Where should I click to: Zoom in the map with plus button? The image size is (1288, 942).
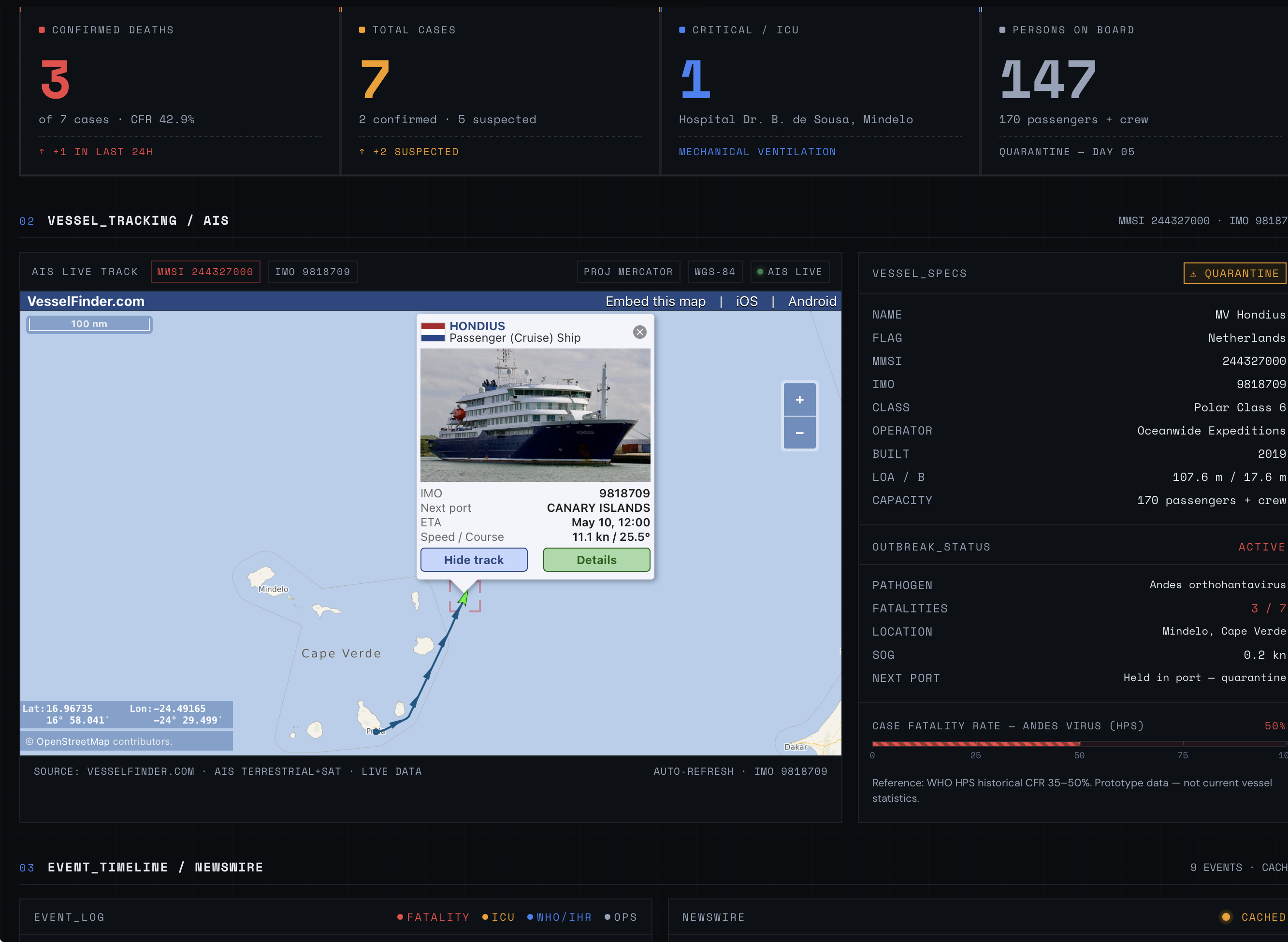pos(799,400)
